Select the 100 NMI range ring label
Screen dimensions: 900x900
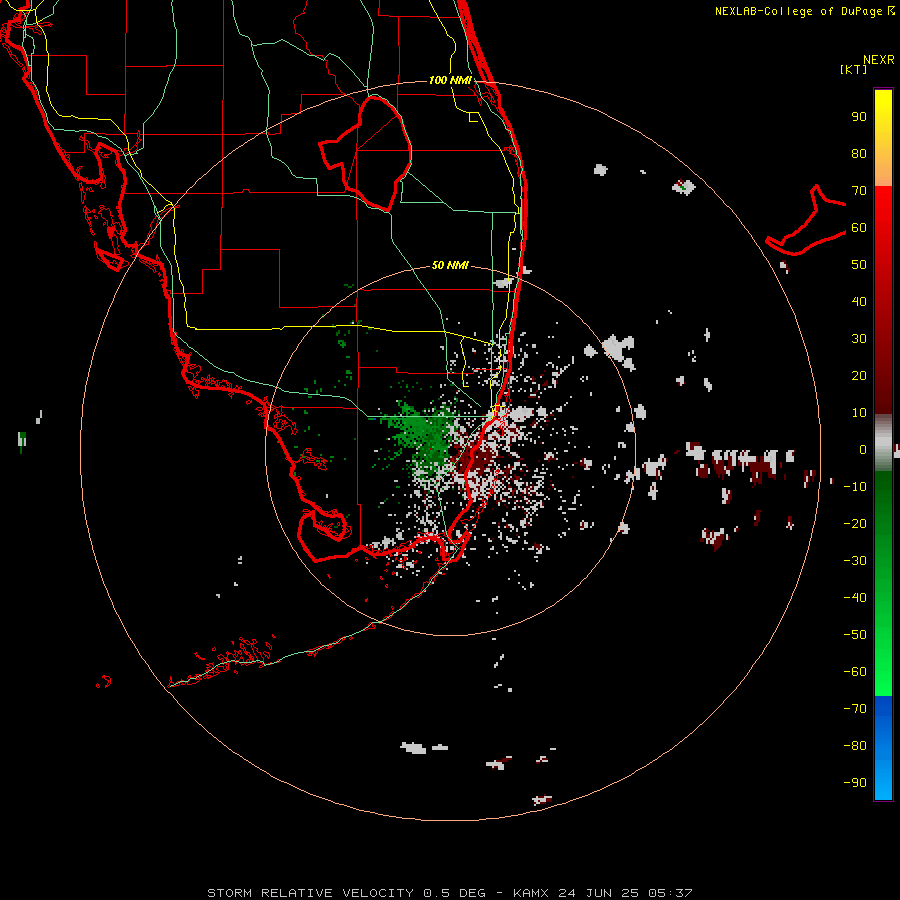[x=450, y=80]
